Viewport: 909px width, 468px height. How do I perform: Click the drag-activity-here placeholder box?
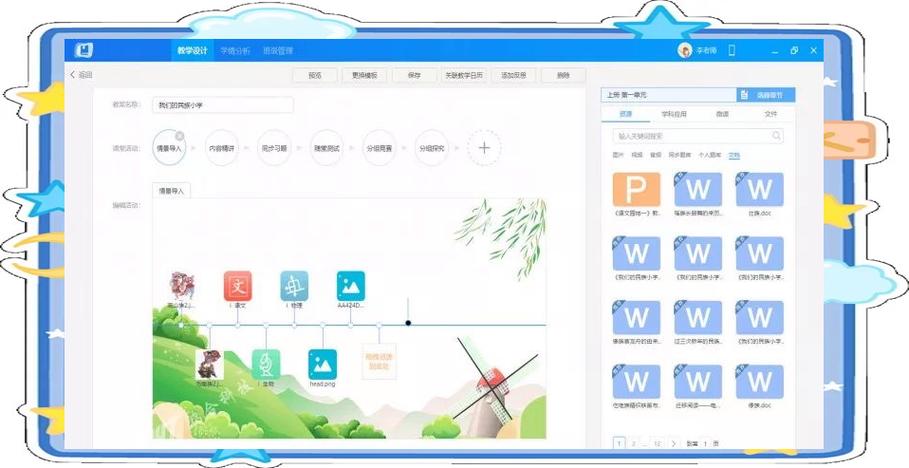[x=379, y=362]
